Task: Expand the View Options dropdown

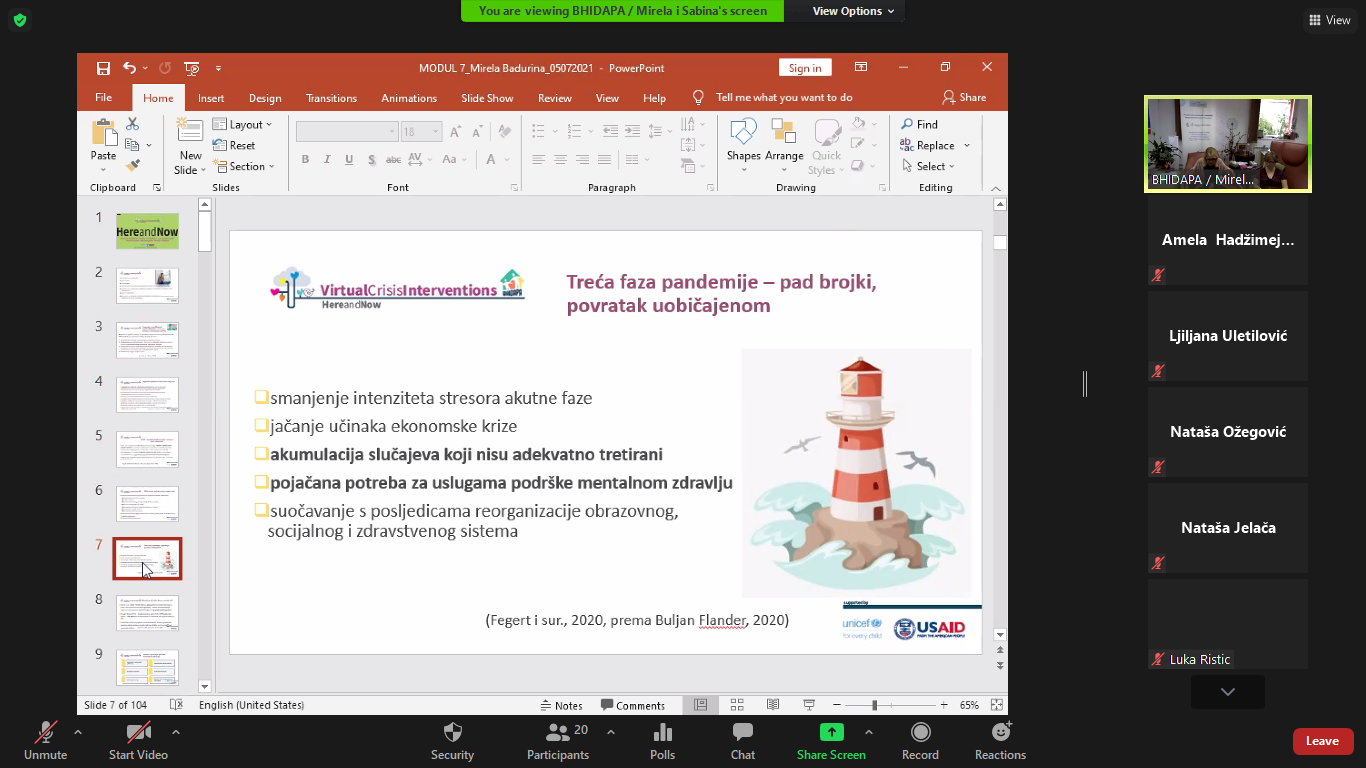Action: tap(853, 11)
